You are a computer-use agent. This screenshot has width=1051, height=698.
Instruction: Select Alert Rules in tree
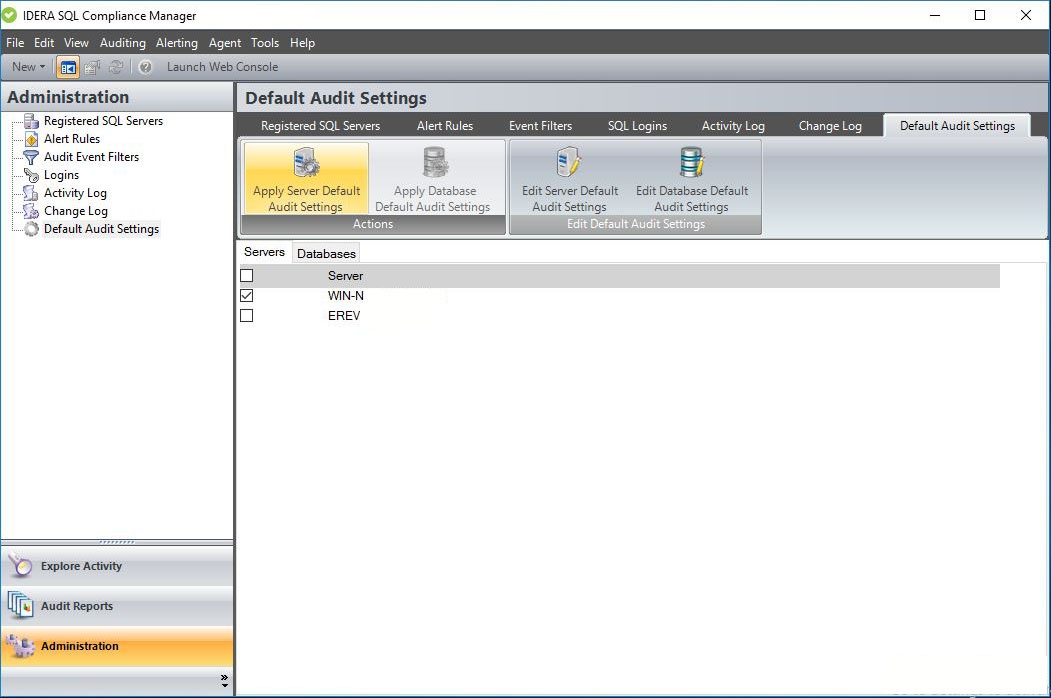[72, 139]
